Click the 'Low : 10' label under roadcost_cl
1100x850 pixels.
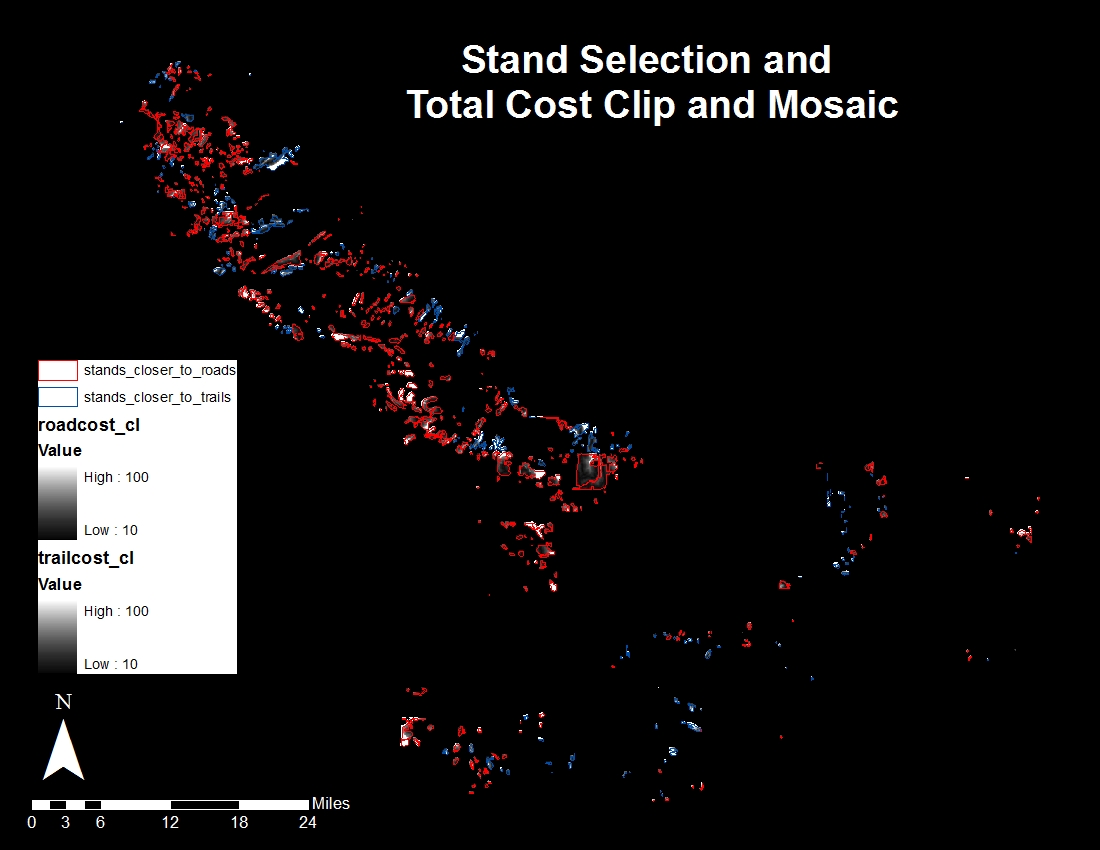tap(111, 530)
